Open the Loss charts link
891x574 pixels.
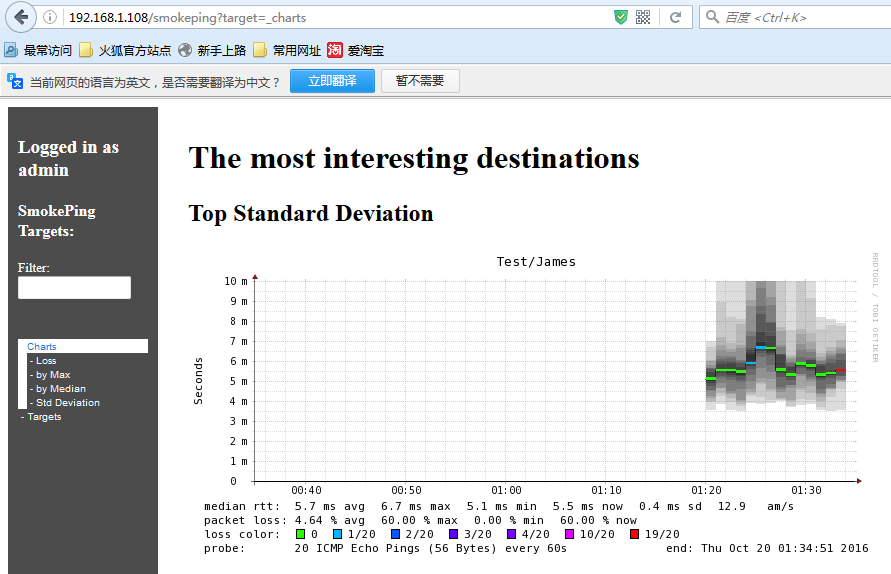[46, 361]
